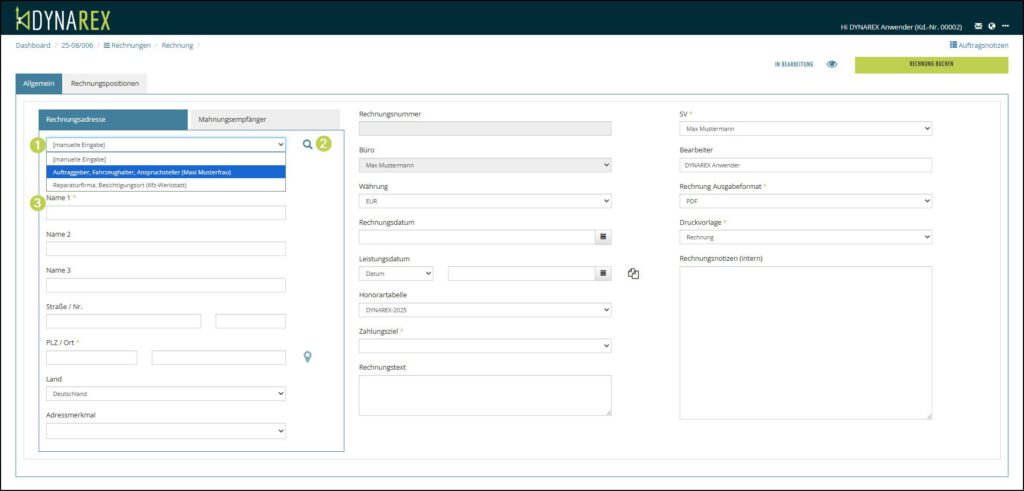Switch to the Rechnungspositionen tab
The image size is (1024, 491).
(106, 84)
